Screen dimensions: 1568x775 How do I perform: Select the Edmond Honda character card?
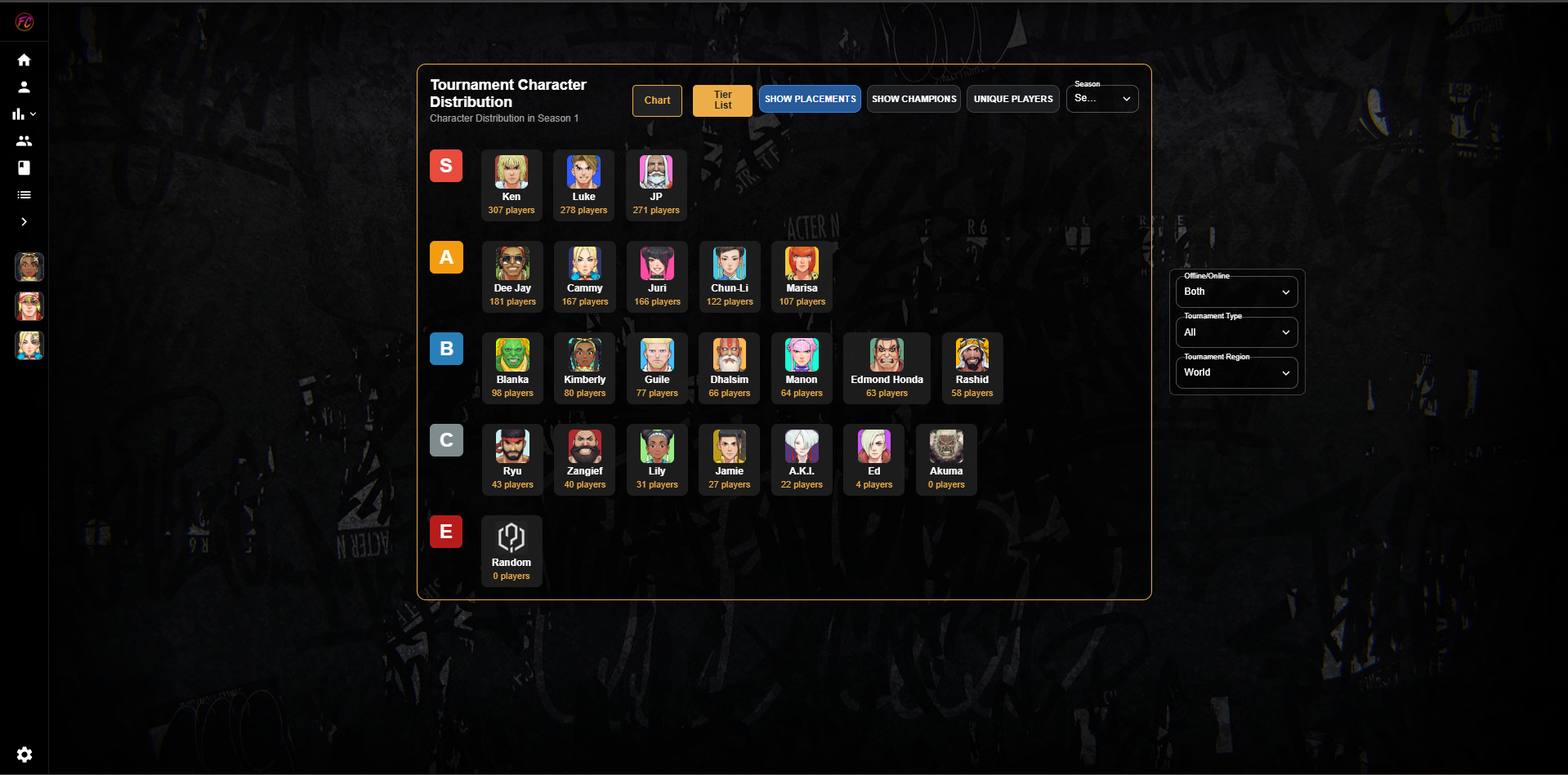click(887, 368)
